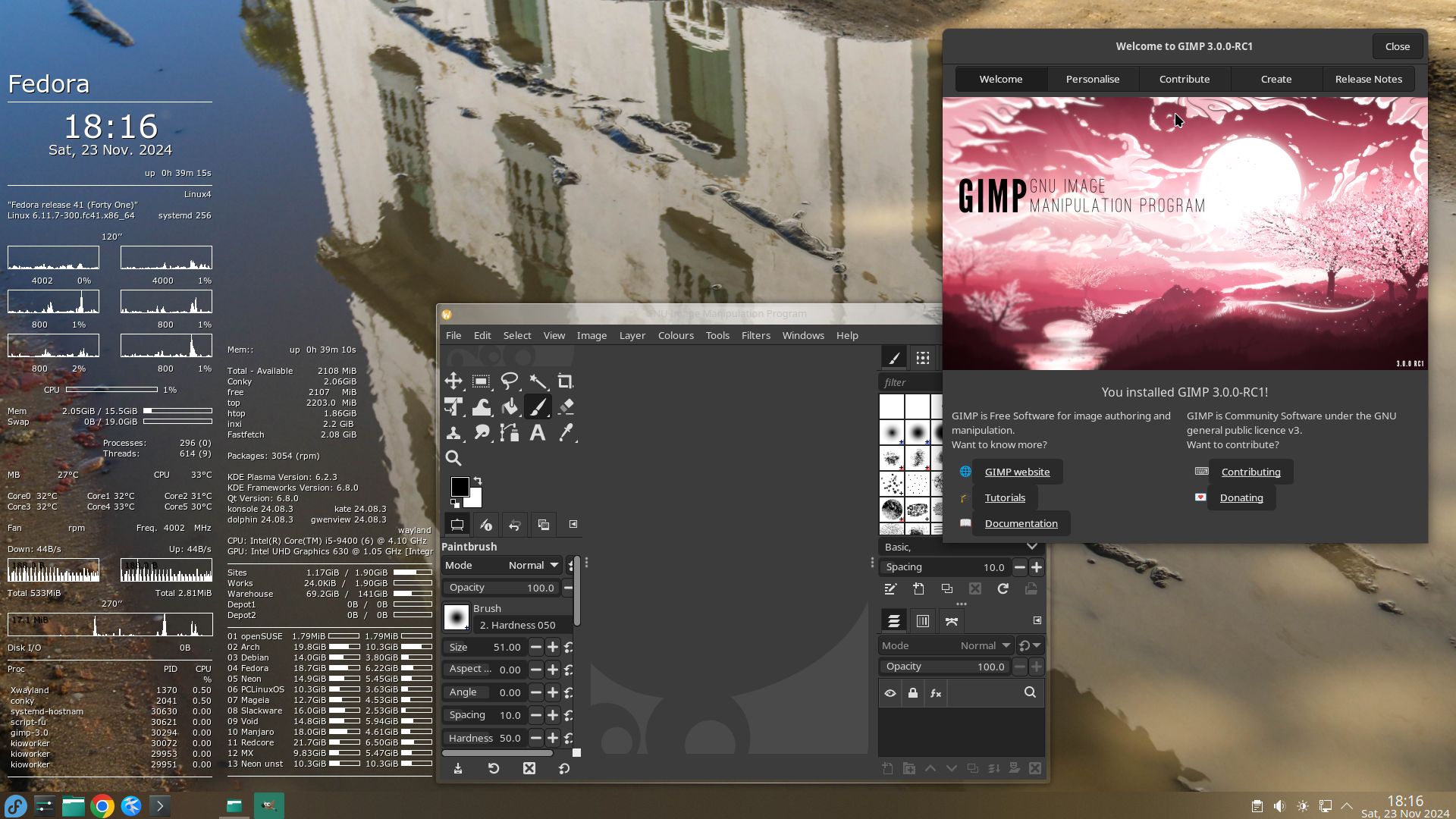Select the Colour Picker eyedropper tool
This screenshot has width=1456, height=819.
[x=566, y=433]
